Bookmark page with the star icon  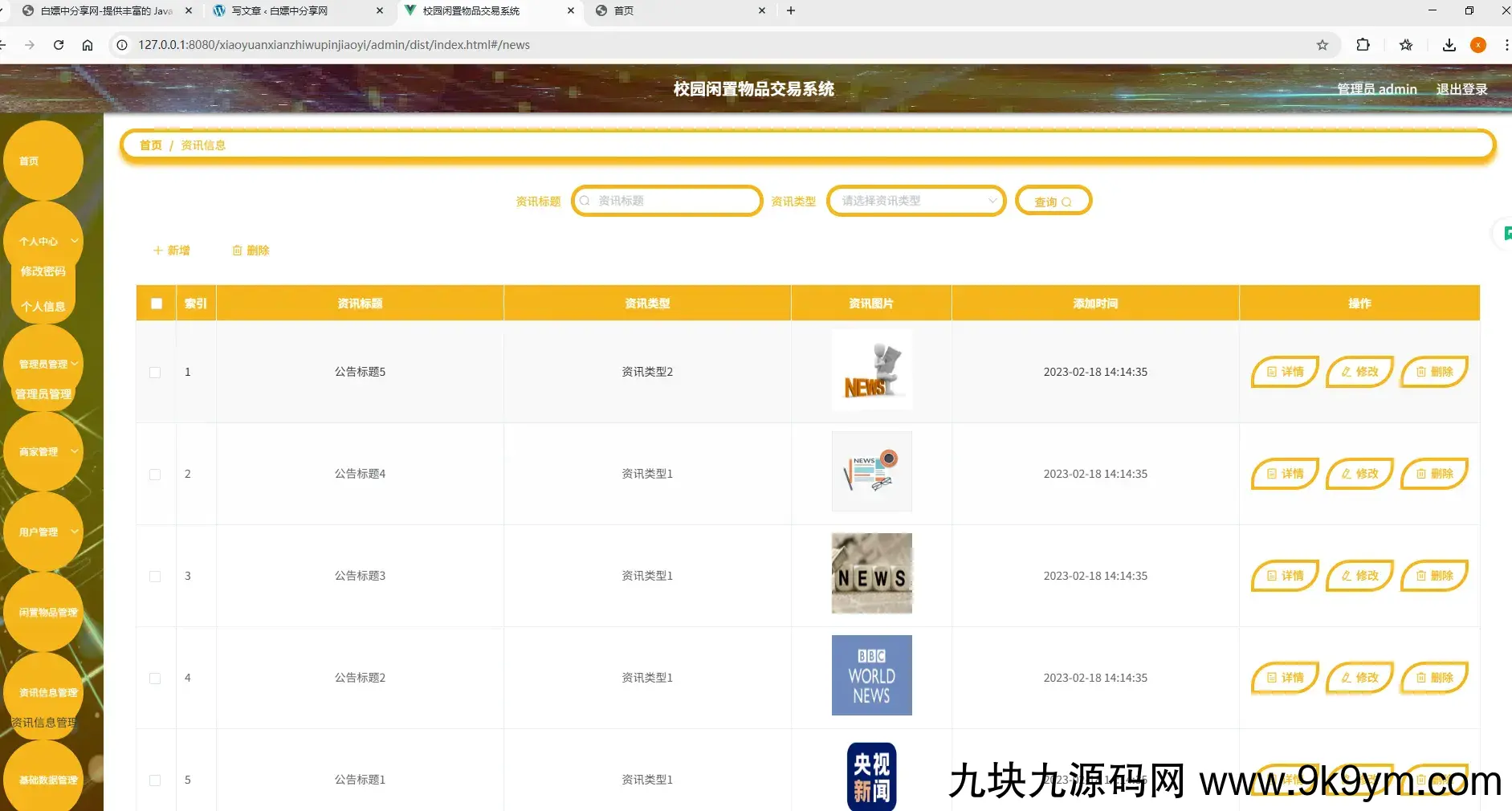tap(1322, 45)
